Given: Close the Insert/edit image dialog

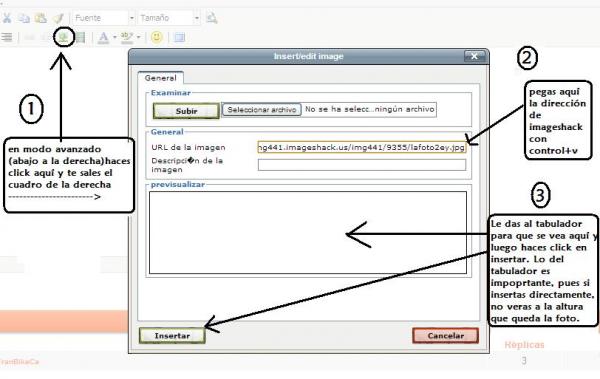Looking at the screenshot, I should (474, 56).
